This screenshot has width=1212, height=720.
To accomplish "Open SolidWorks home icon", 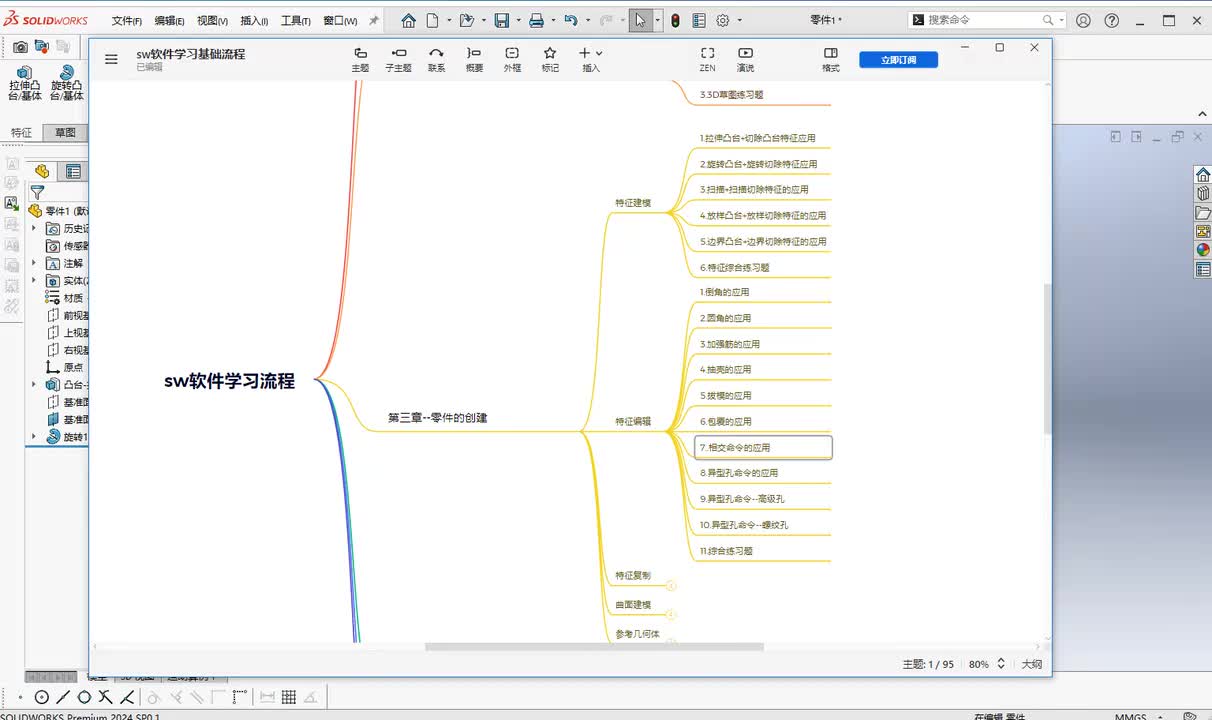I will click(x=408, y=20).
